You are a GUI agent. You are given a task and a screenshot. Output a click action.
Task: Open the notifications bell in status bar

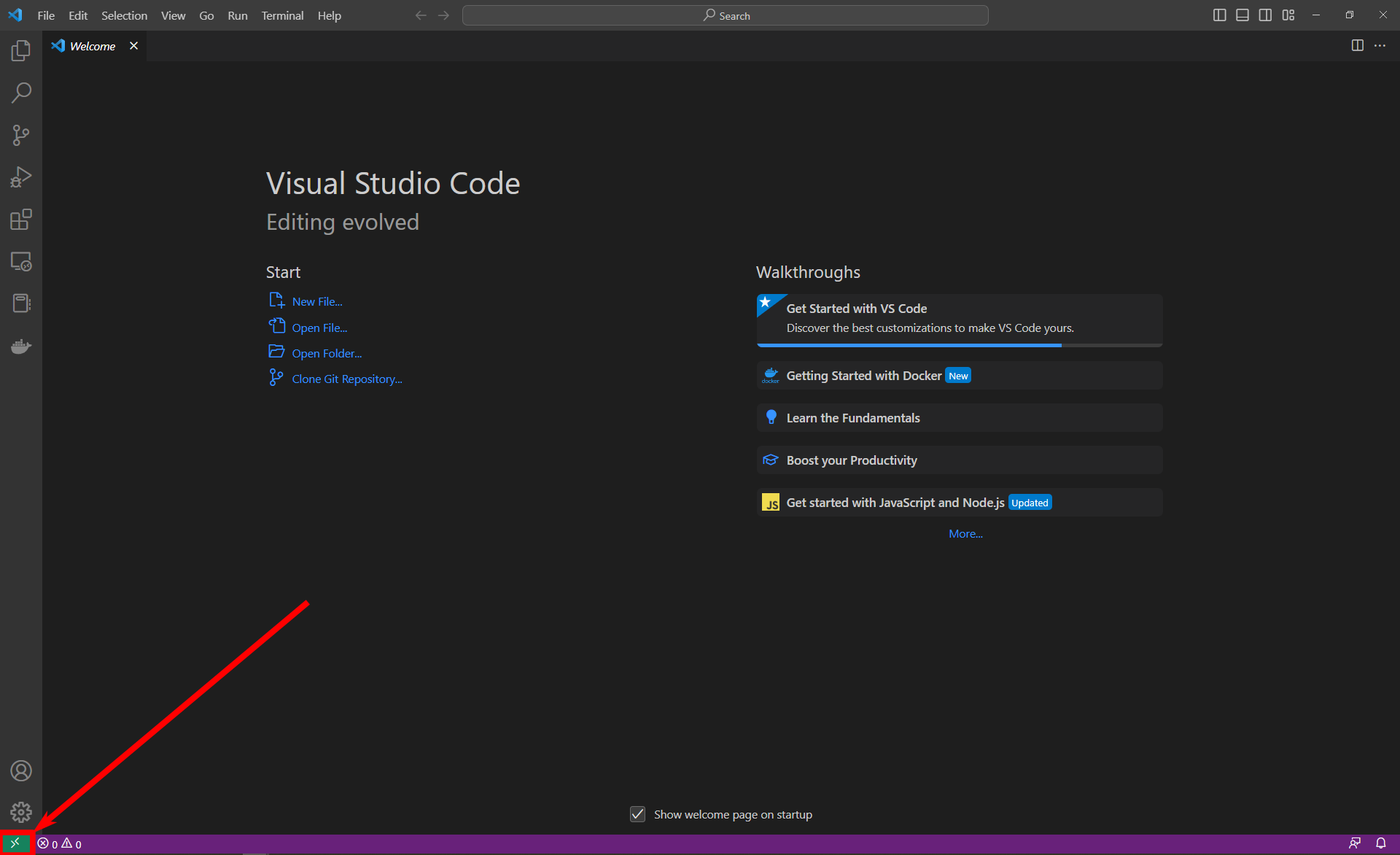pyautogui.click(x=1380, y=843)
